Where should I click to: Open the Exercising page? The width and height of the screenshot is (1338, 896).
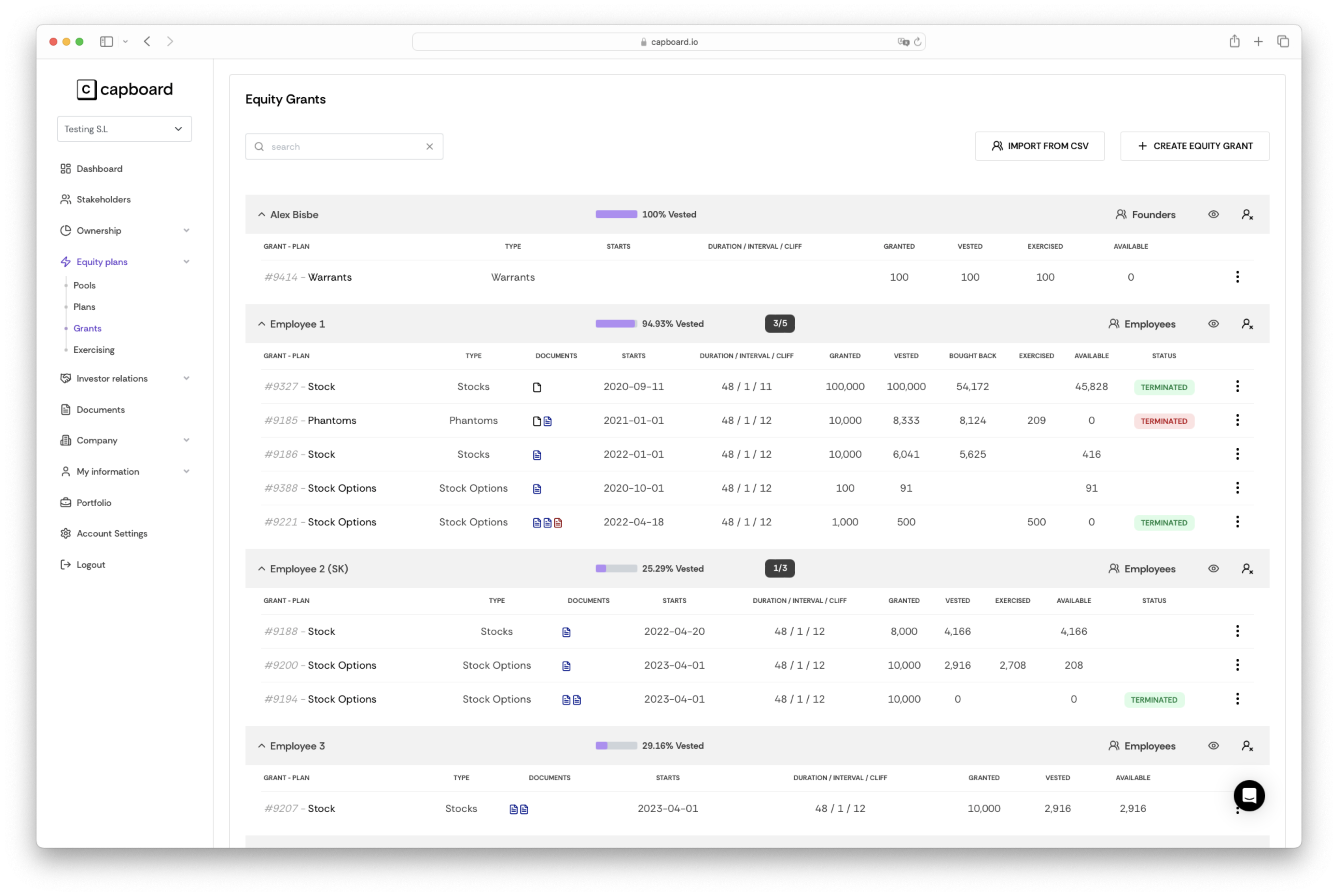click(94, 350)
